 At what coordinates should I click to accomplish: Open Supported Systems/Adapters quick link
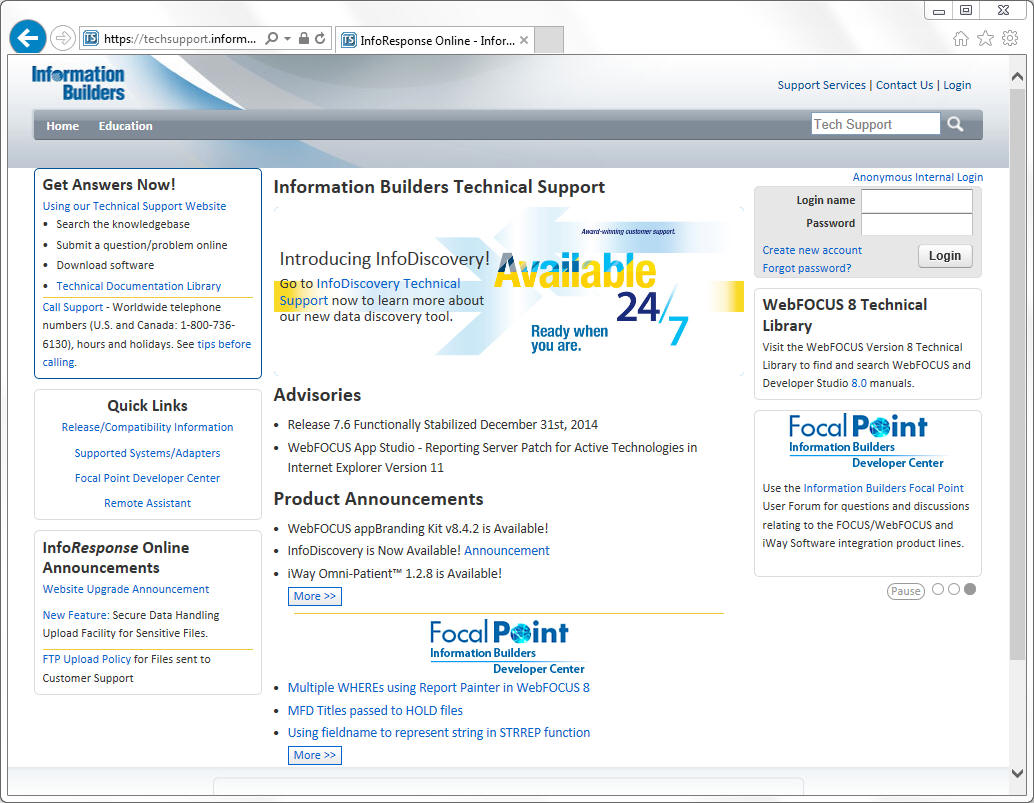[x=147, y=454]
